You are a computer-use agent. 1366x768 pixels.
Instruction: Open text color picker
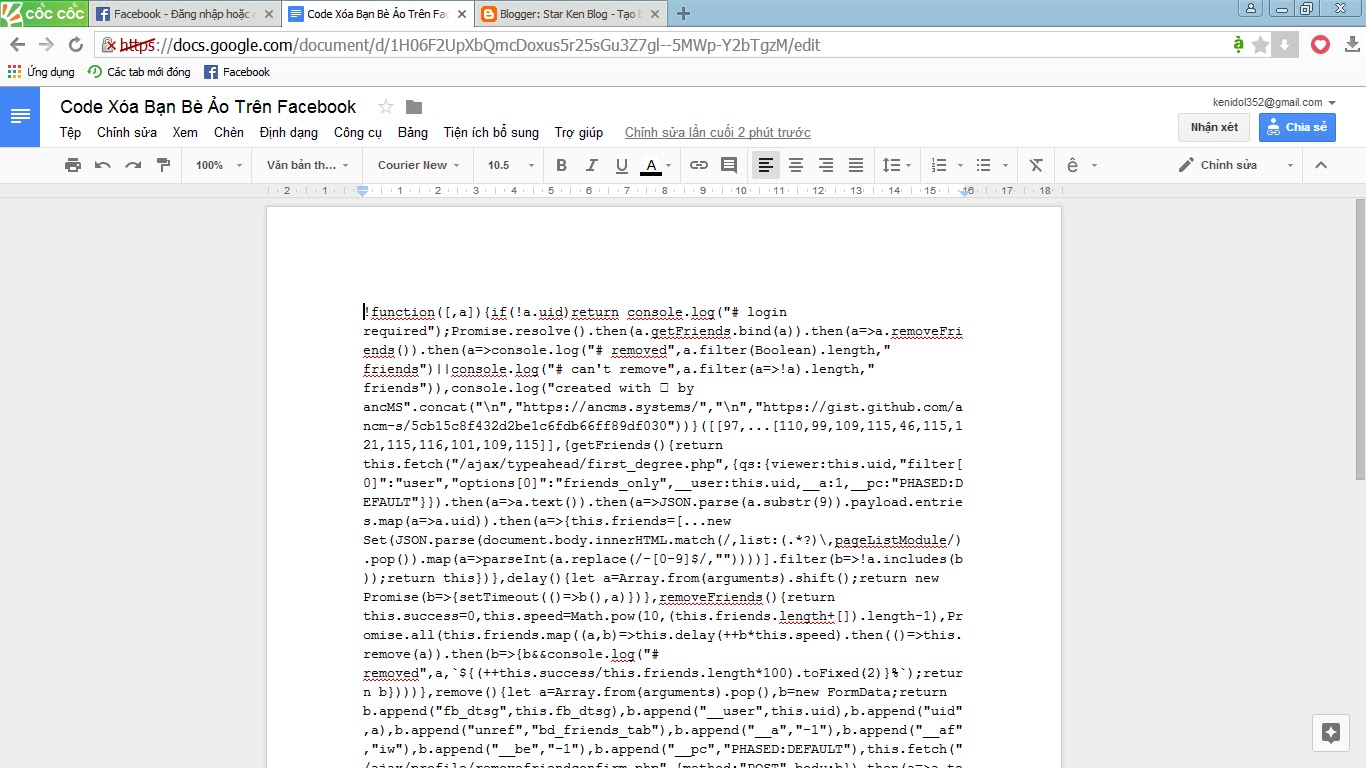pyautogui.click(x=651, y=165)
